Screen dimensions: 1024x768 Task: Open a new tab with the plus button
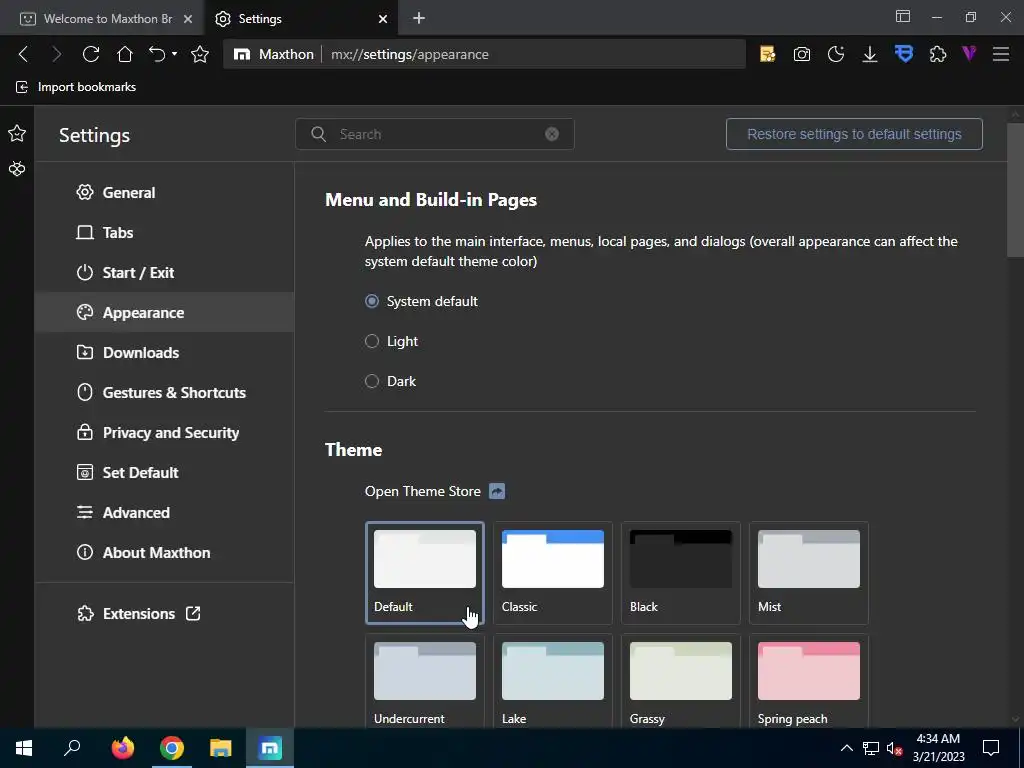[419, 18]
